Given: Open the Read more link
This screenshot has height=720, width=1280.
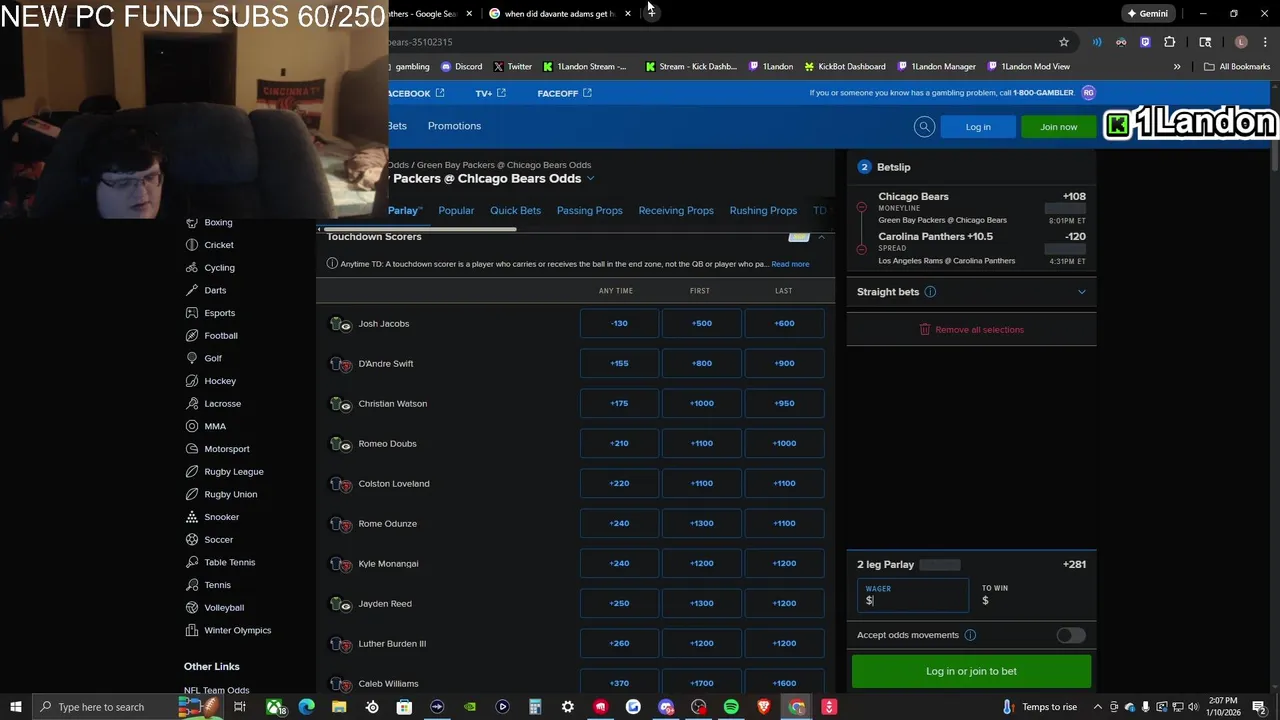Looking at the screenshot, I should coord(790,264).
